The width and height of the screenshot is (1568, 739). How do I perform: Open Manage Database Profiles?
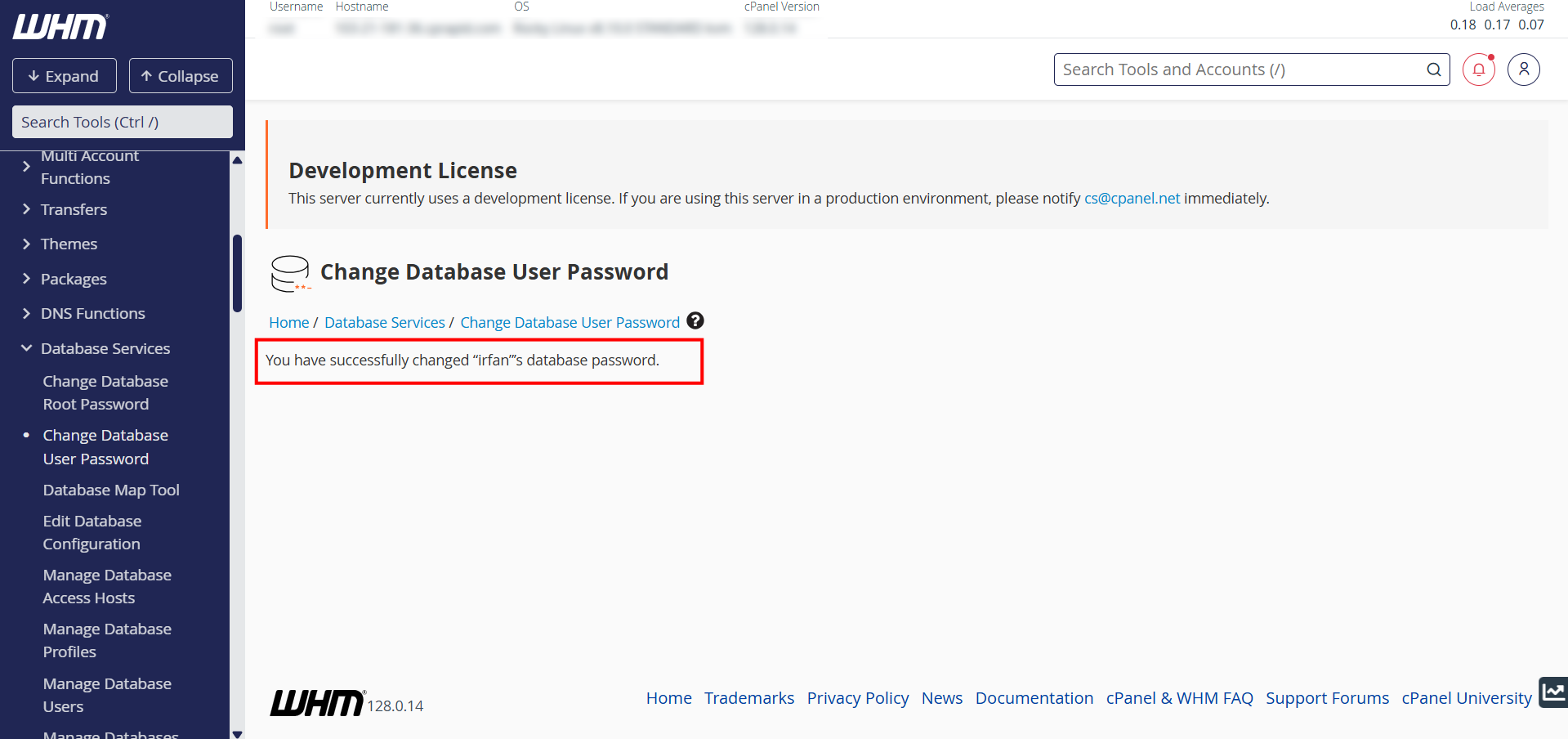[107, 640]
